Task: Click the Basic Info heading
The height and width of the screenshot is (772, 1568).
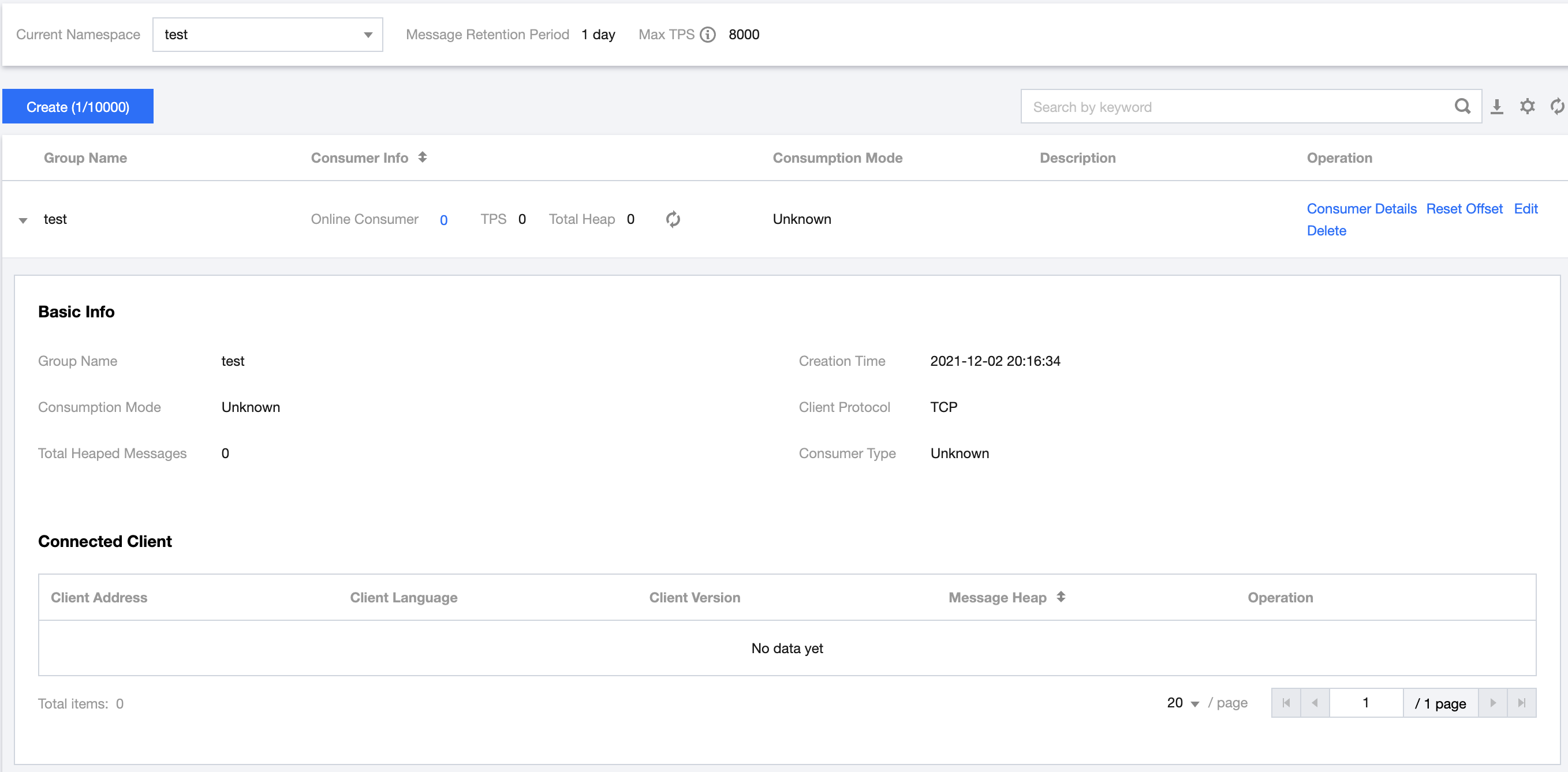Action: pyautogui.click(x=76, y=312)
